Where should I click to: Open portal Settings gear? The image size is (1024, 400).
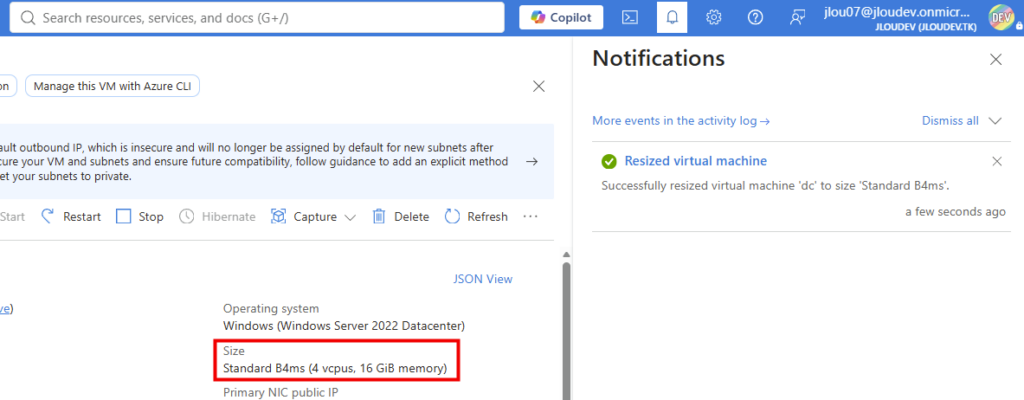[x=713, y=18]
